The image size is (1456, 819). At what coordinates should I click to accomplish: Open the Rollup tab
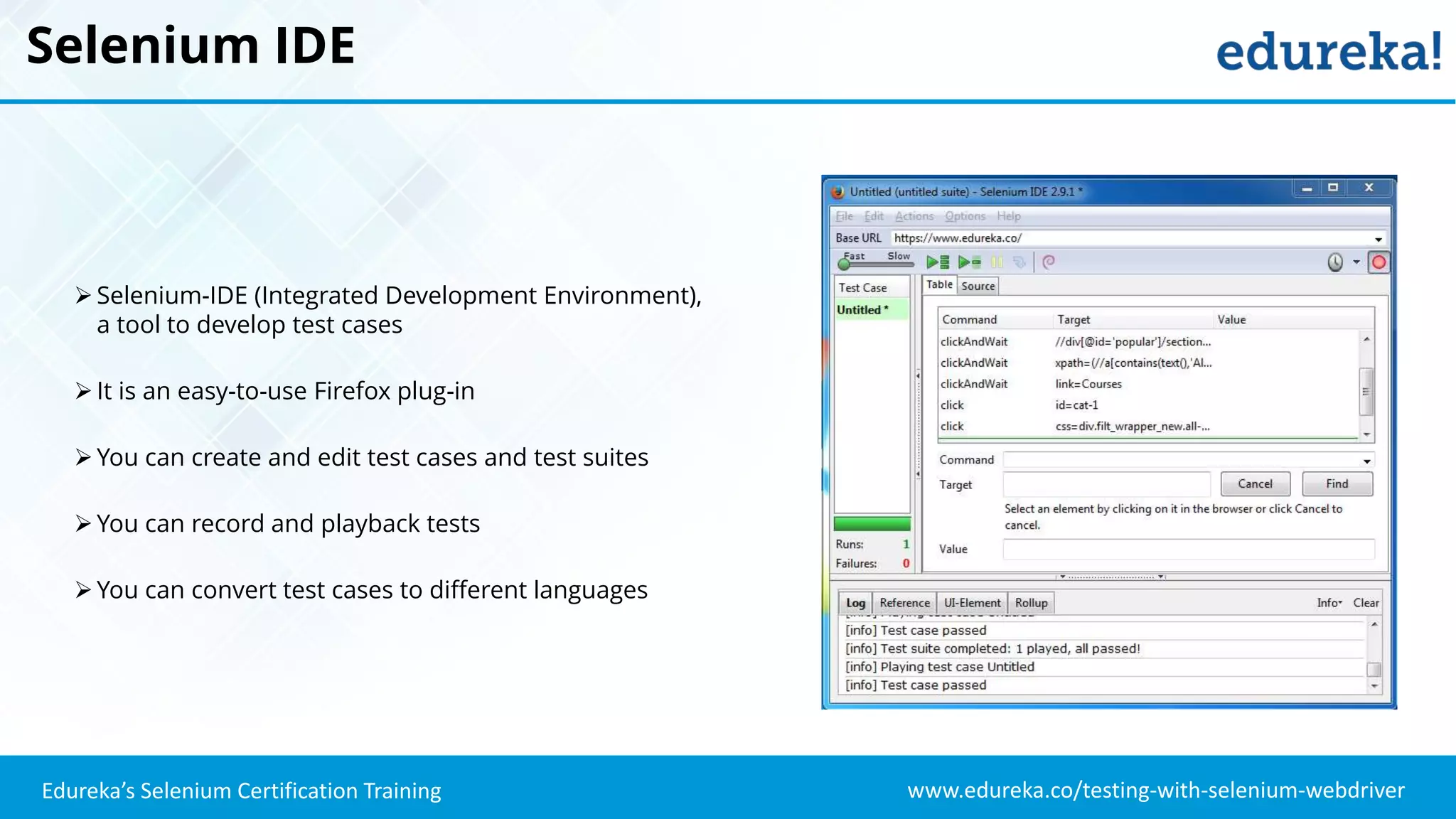point(1031,603)
